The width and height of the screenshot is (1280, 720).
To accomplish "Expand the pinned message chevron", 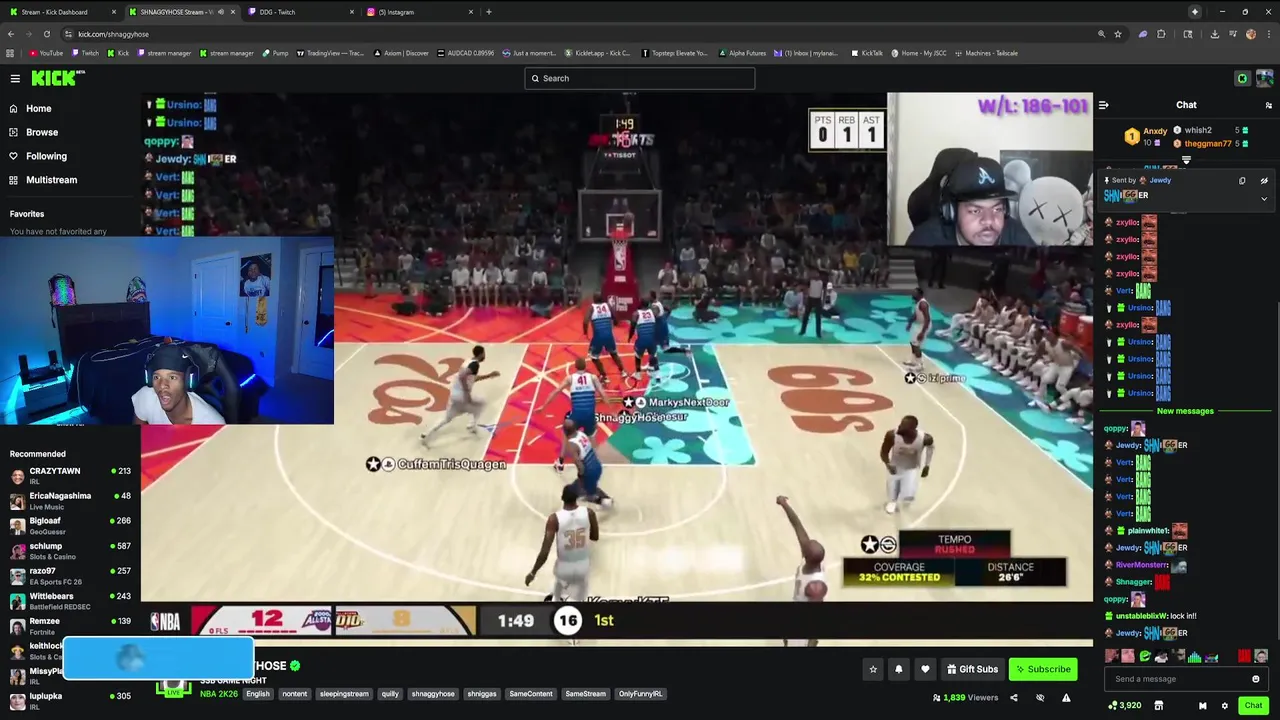I will pos(1264,199).
